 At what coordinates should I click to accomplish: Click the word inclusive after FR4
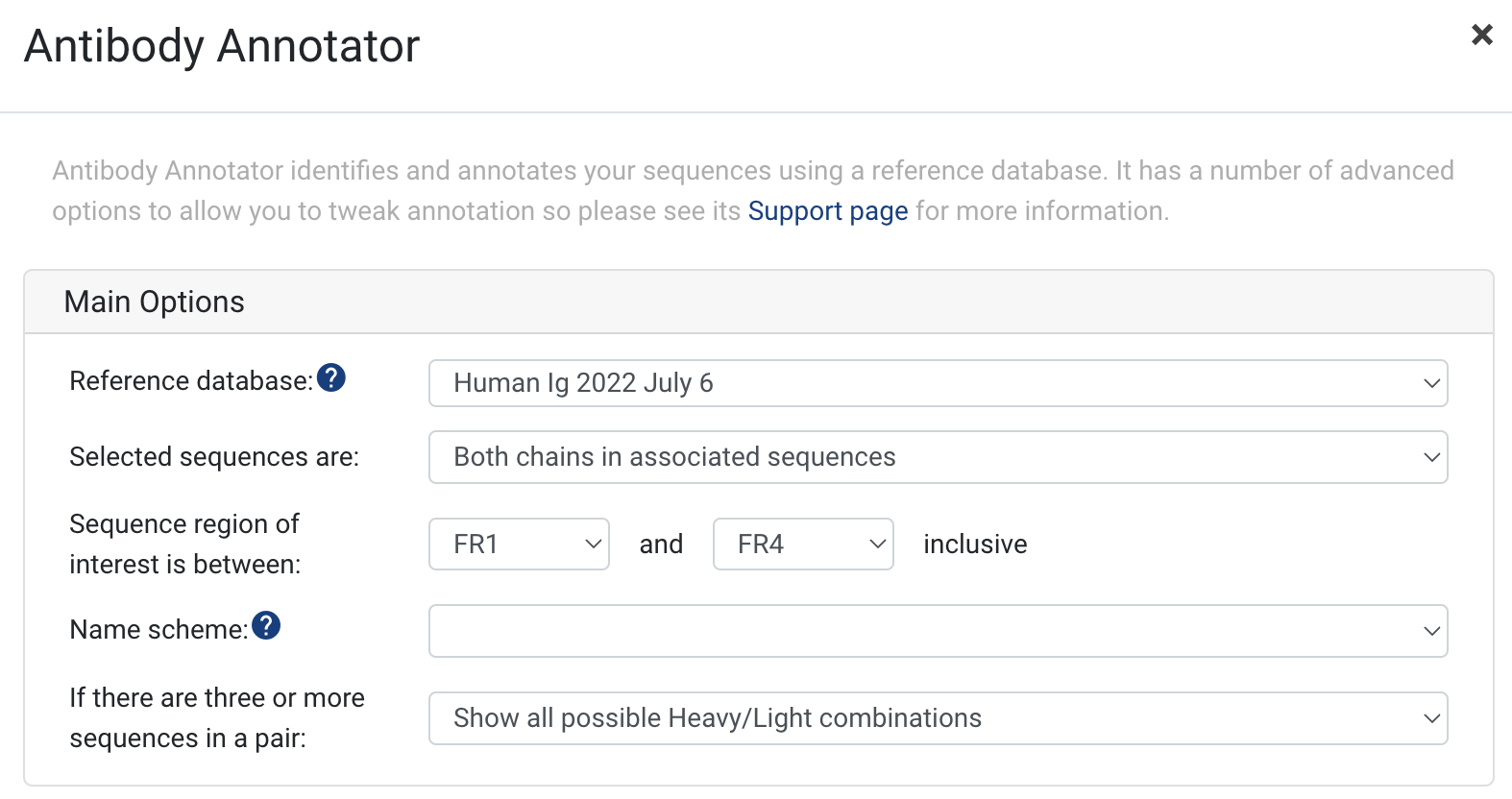click(x=975, y=545)
